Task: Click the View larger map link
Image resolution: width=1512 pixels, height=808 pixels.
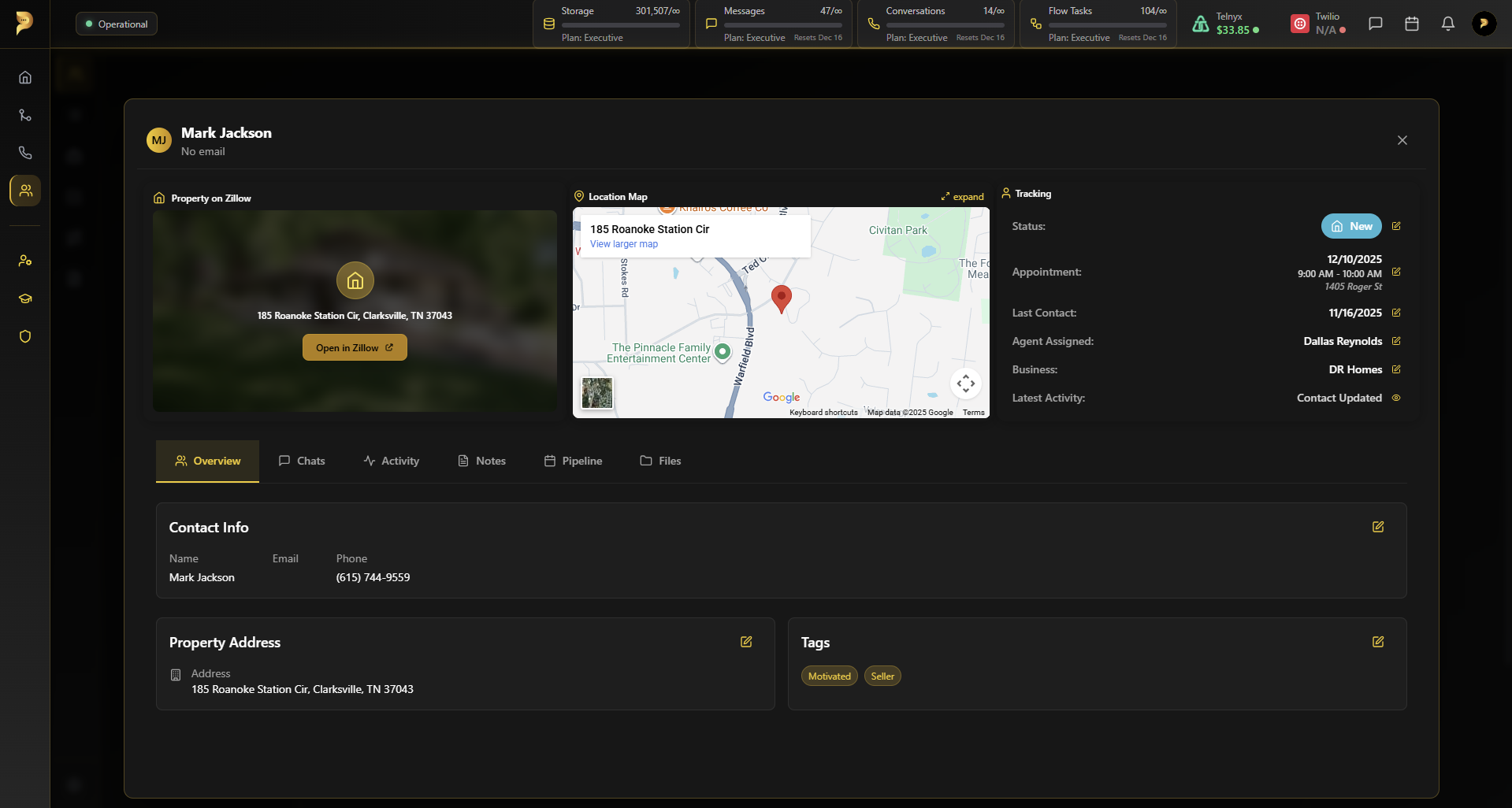Action: pyautogui.click(x=624, y=244)
